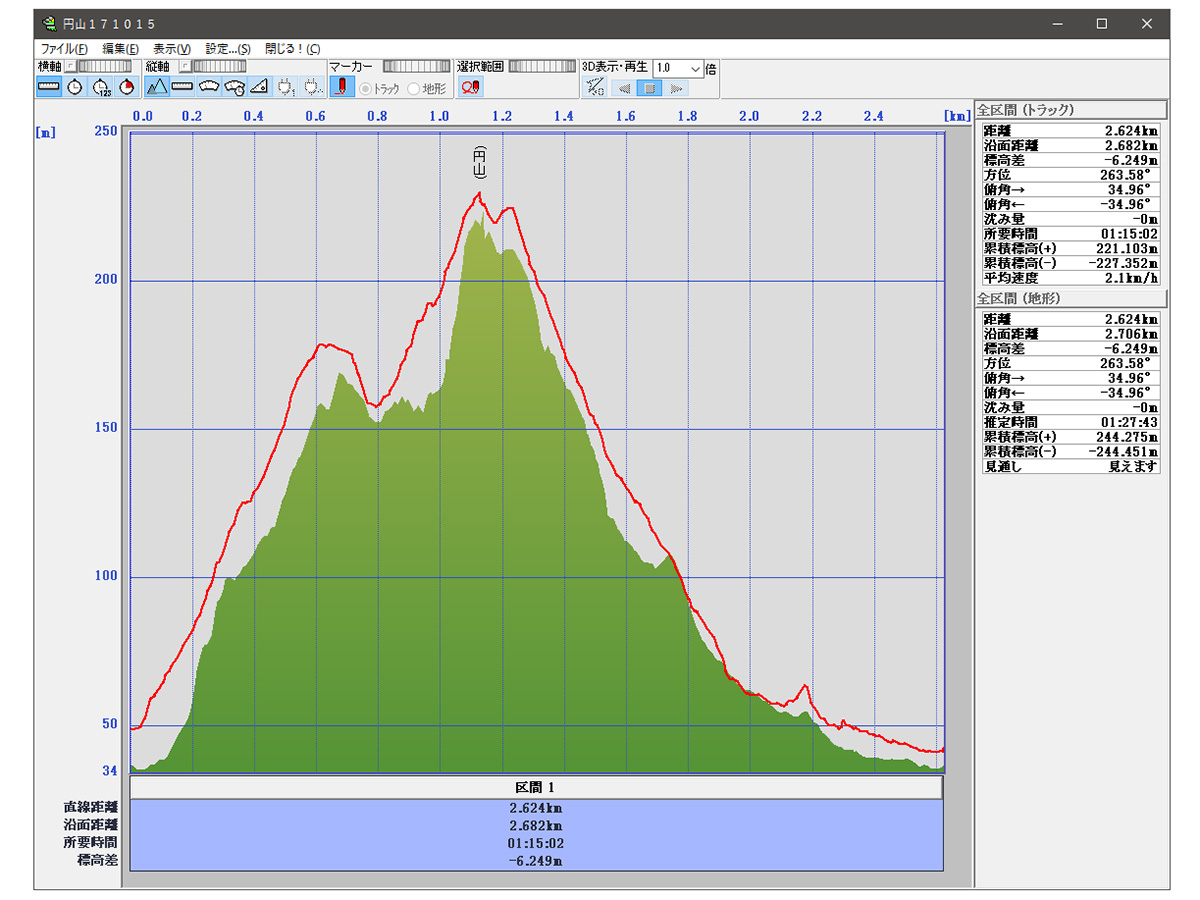Click the selection range search icon
1200x900 pixels.
470,87
